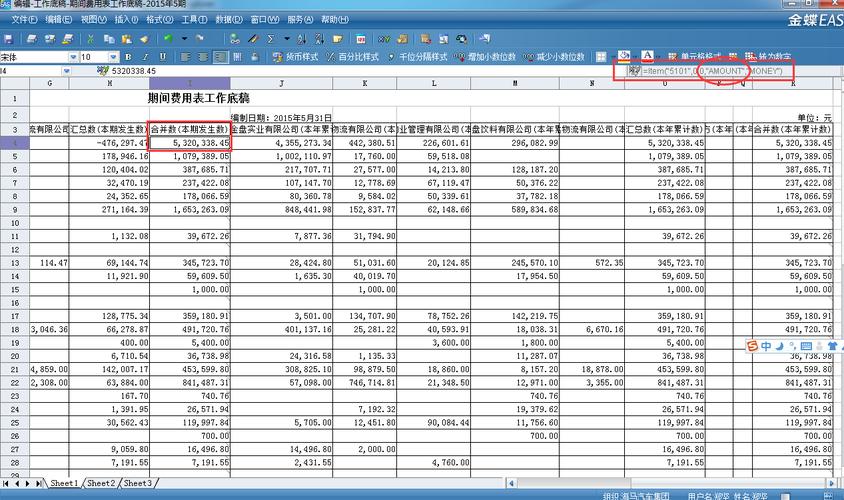Open the cell name box dropdown
The width and height of the screenshot is (844, 500).
click(66, 71)
